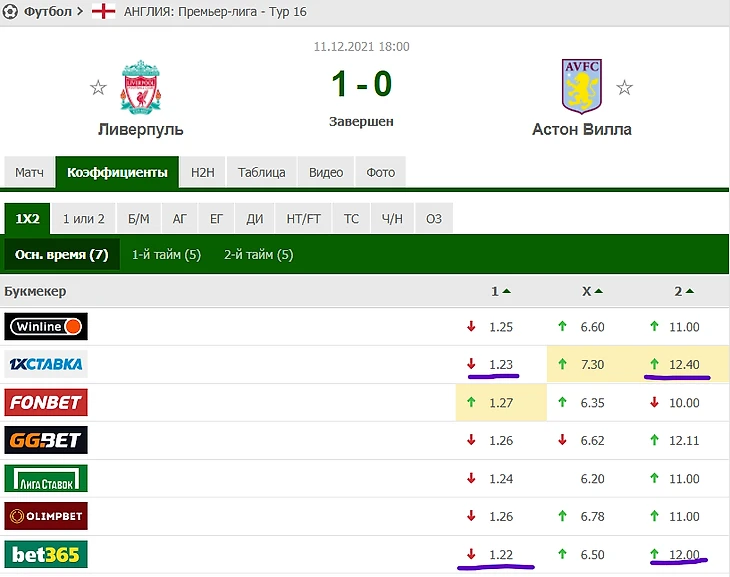Sort bookmakers by away win odds column
This screenshot has height=577, width=730.
click(x=684, y=291)
